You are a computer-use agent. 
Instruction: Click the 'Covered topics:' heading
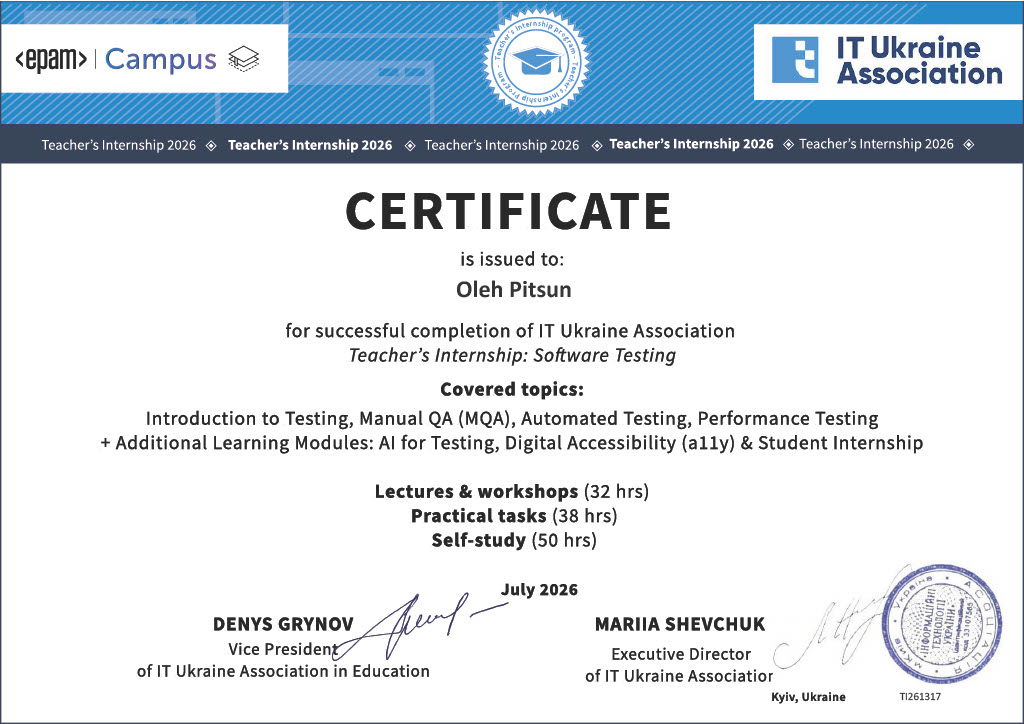(512, 389)
